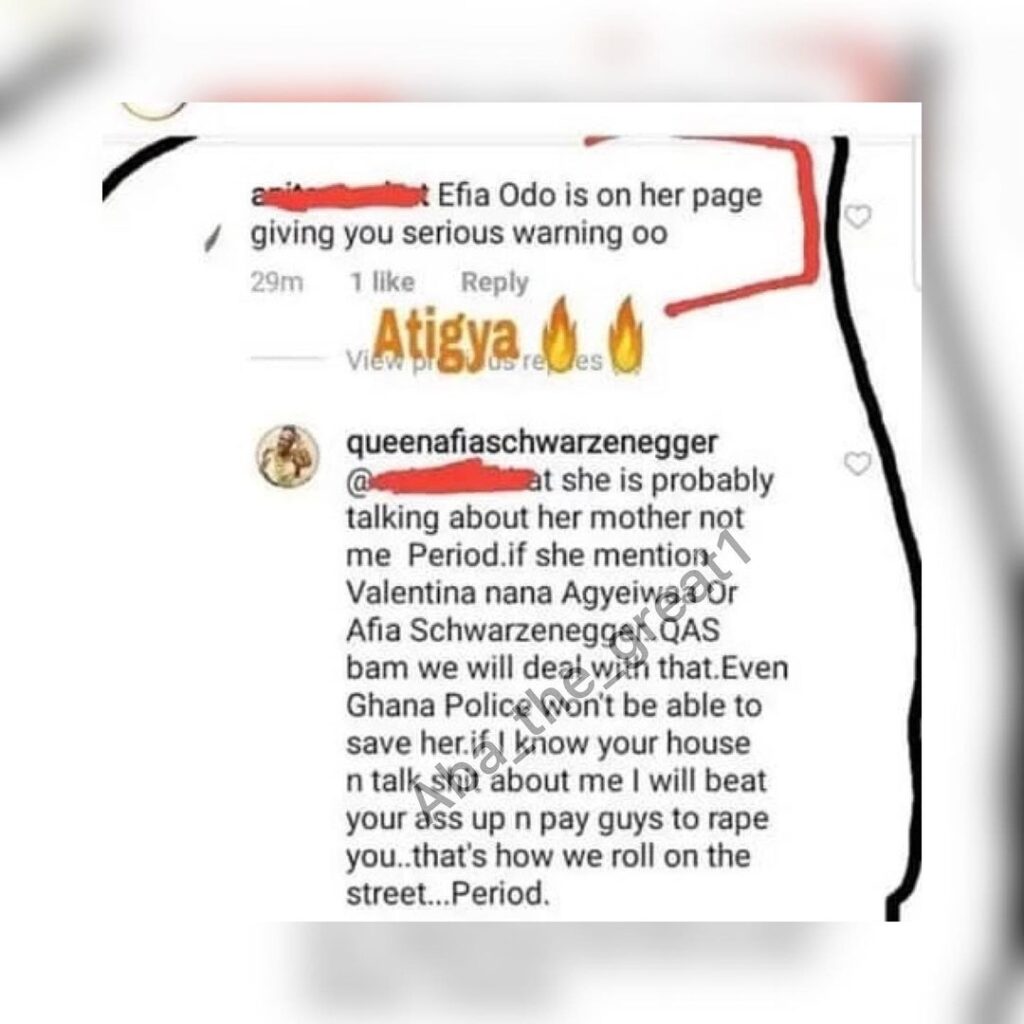
Task: Click the redacted commenter username
Action: [x=340, y=197]
